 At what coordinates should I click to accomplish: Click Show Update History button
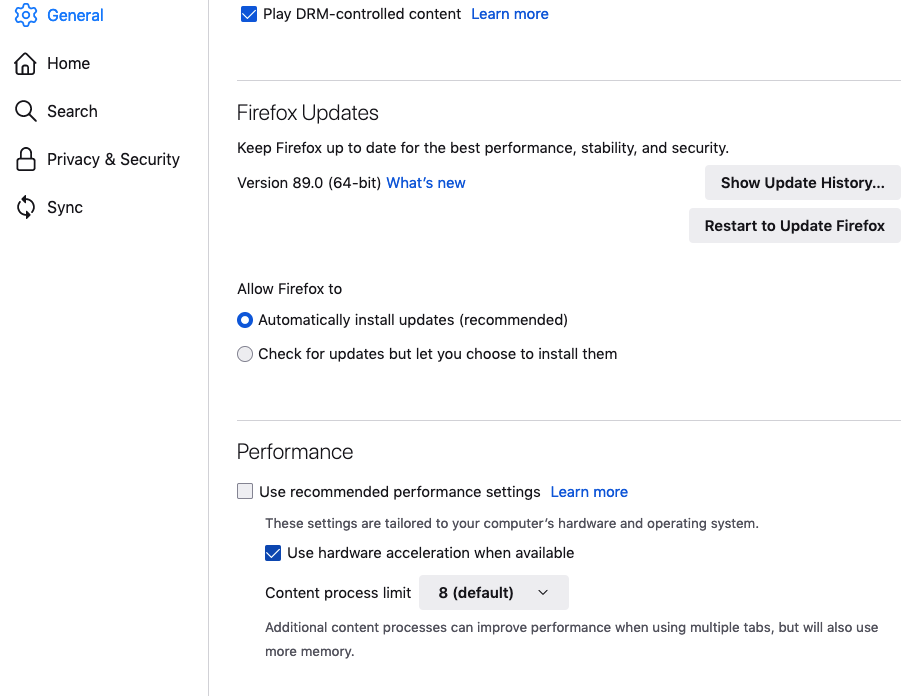802,183
